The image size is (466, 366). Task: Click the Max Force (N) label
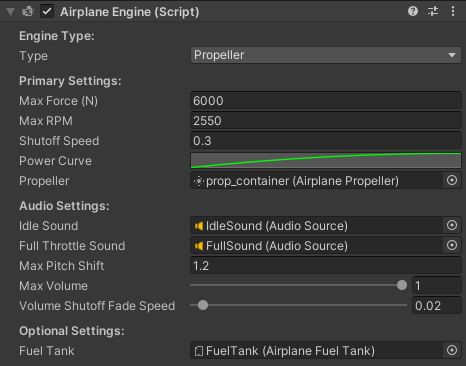58,101
